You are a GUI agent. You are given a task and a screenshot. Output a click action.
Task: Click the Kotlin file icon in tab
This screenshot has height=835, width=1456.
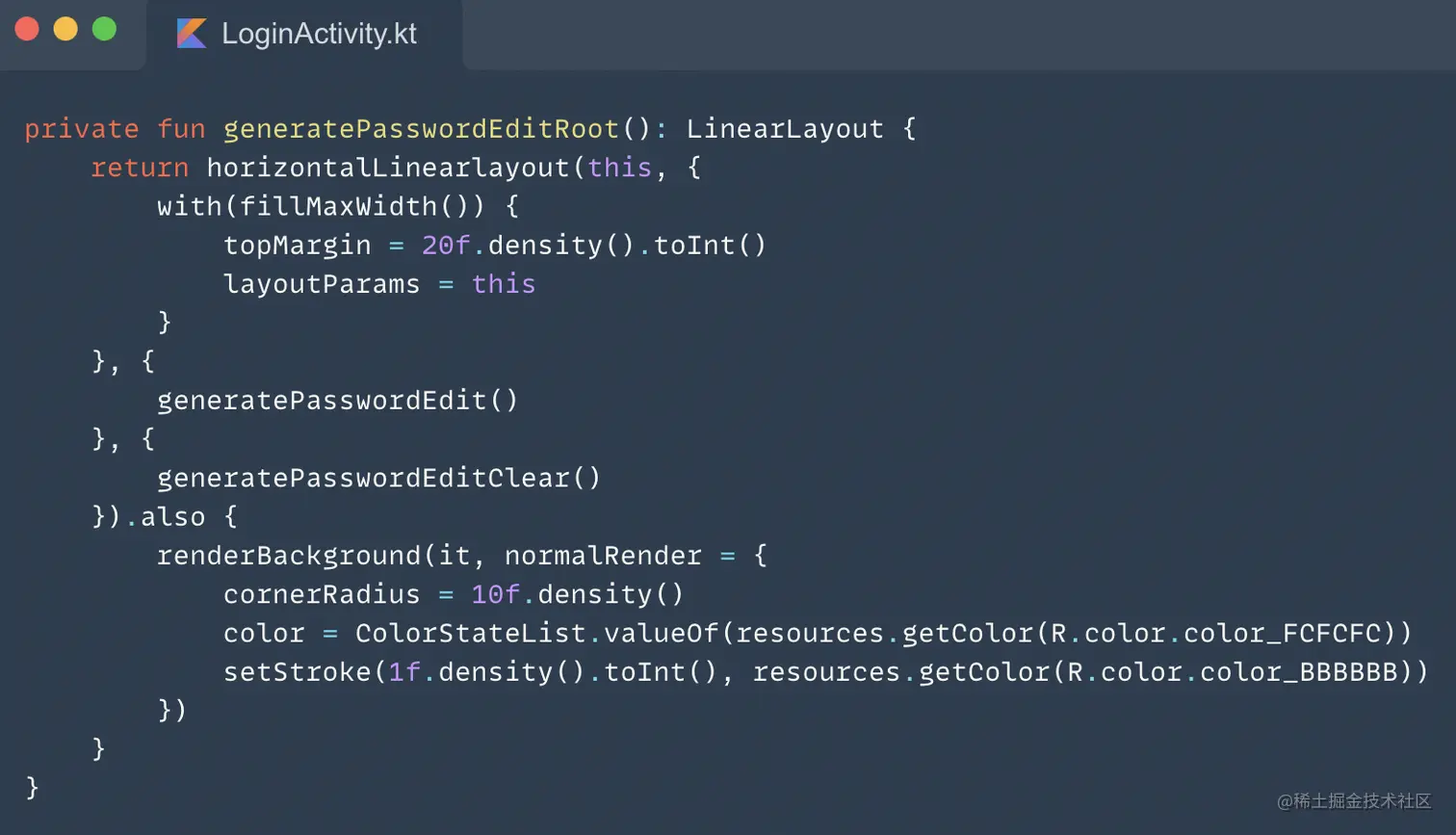[x=192, y=34]
